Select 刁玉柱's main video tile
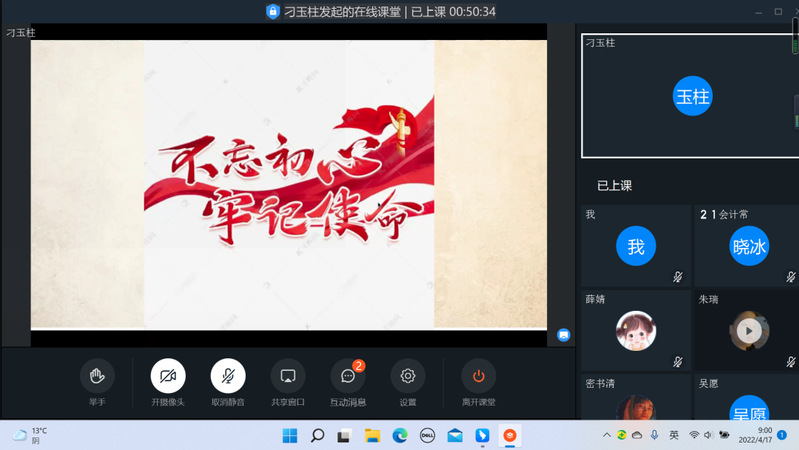Screen dimensions: 799x450 [x=691, y=96]
